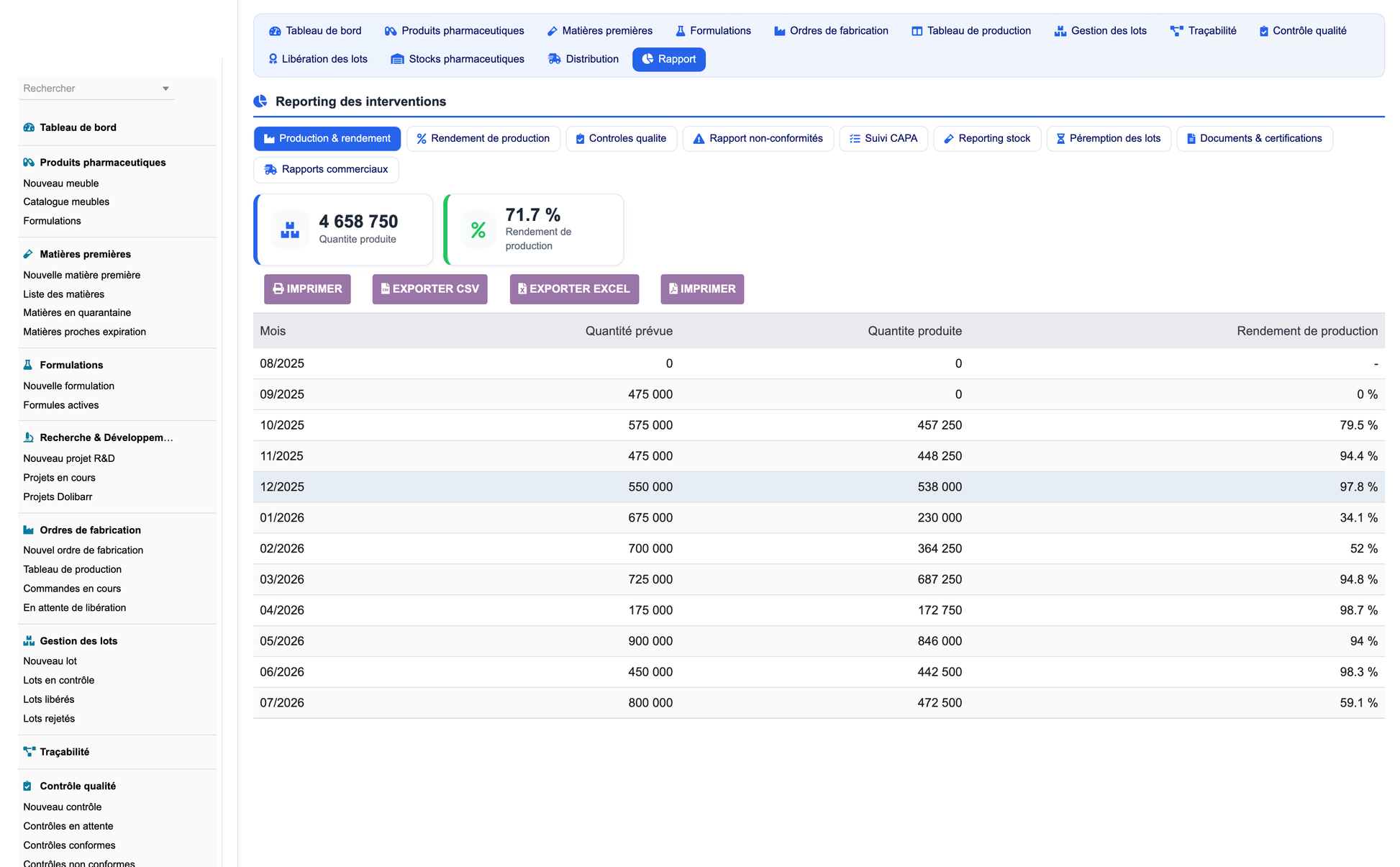Click the EXPORTER EXCEL button

(x=574, y=289)
